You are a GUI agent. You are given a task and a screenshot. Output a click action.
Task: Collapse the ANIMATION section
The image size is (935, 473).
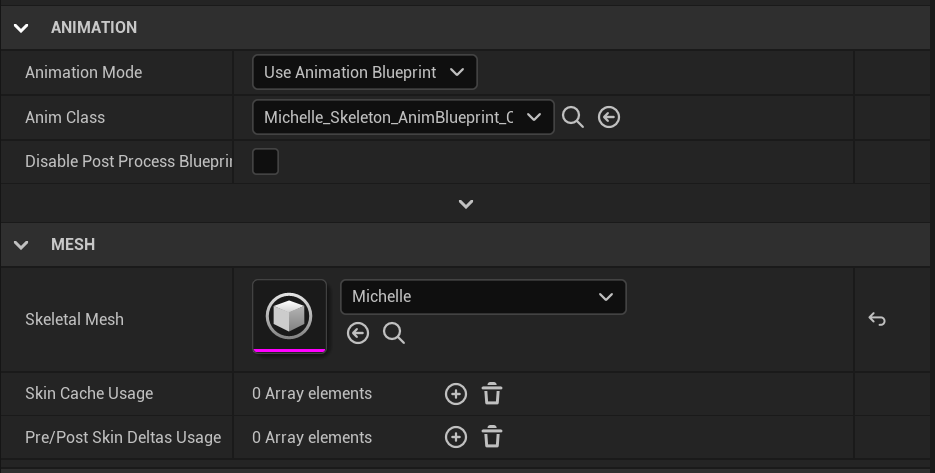pos(21,27)
